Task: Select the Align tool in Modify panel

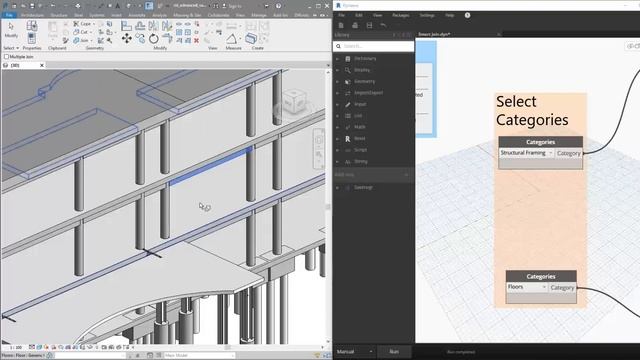Action: coord(127,26)
